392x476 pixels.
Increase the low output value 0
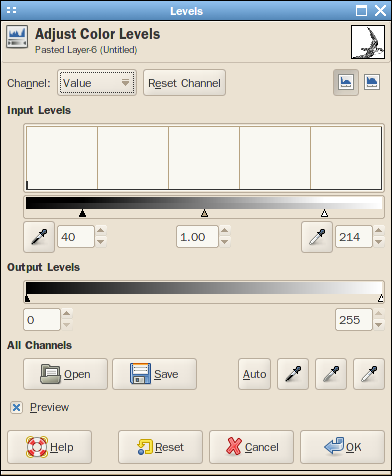(67, 314)
